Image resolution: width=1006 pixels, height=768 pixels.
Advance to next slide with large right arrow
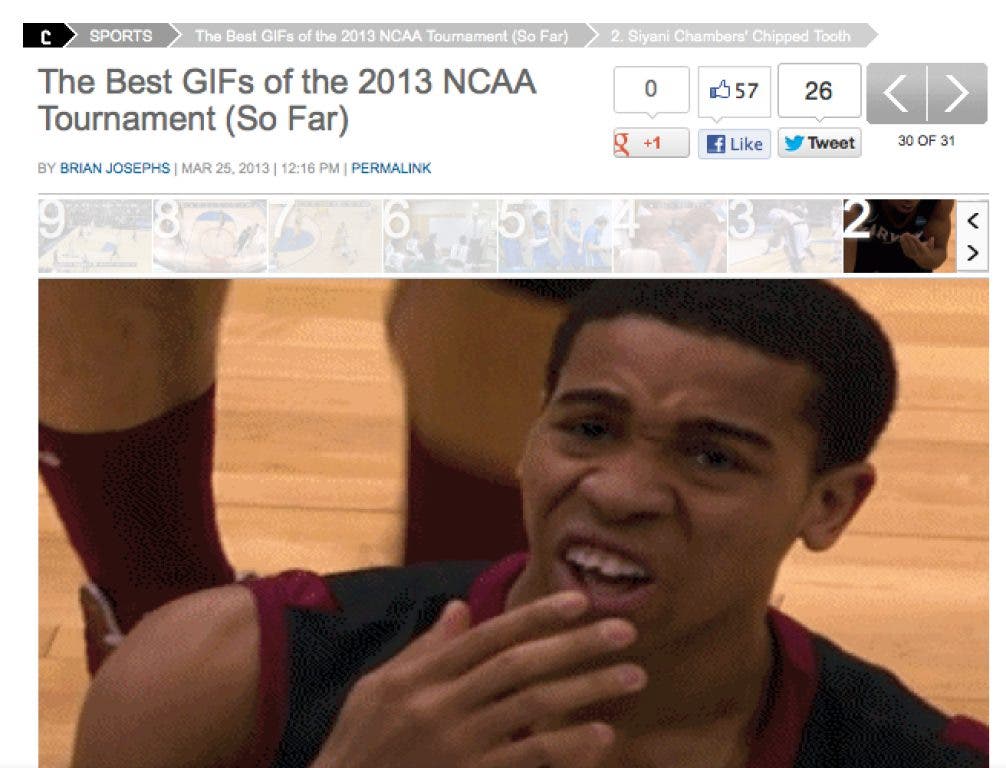957,94
